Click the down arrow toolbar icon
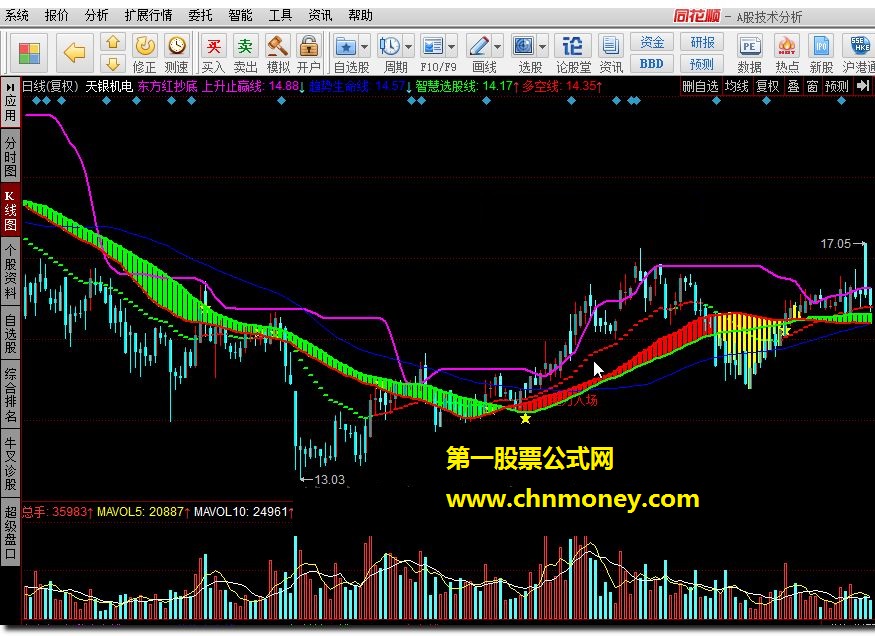Image resolution: width=875 pixels, height=636 pixels. tap(113, 64)
